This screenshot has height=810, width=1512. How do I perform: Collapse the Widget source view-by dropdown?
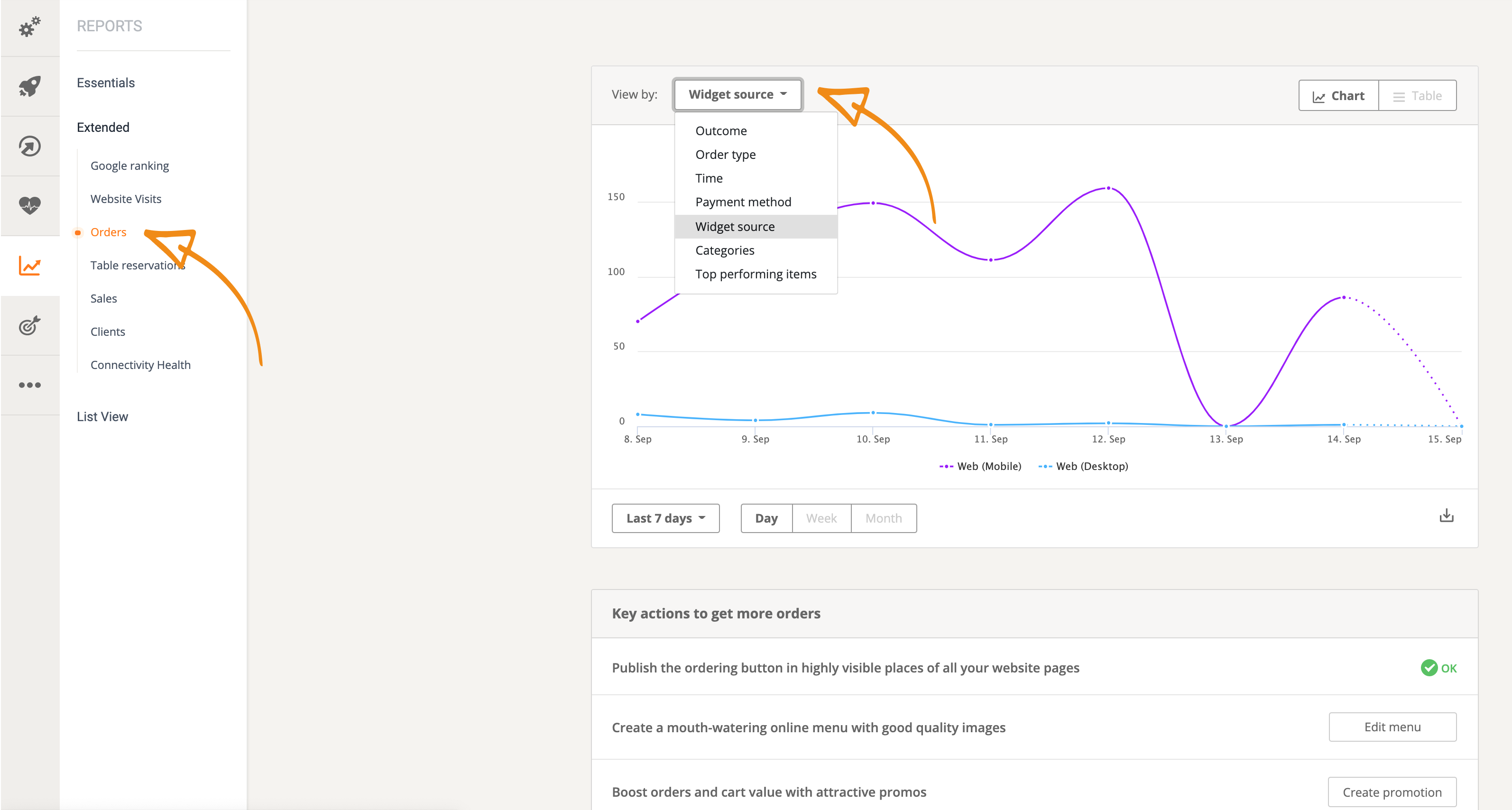[x=737, y=94]
